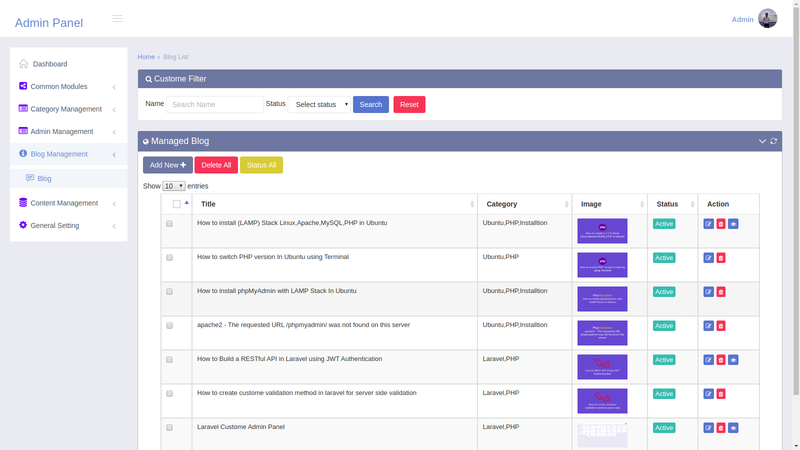Screen dimensions: 800x450
Task: Open the Admin Panel brand link
Action: click(48, 23)
